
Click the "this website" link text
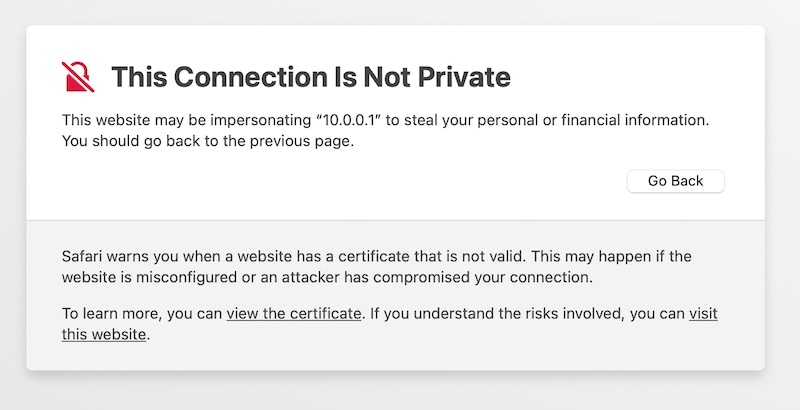(105, 335)
